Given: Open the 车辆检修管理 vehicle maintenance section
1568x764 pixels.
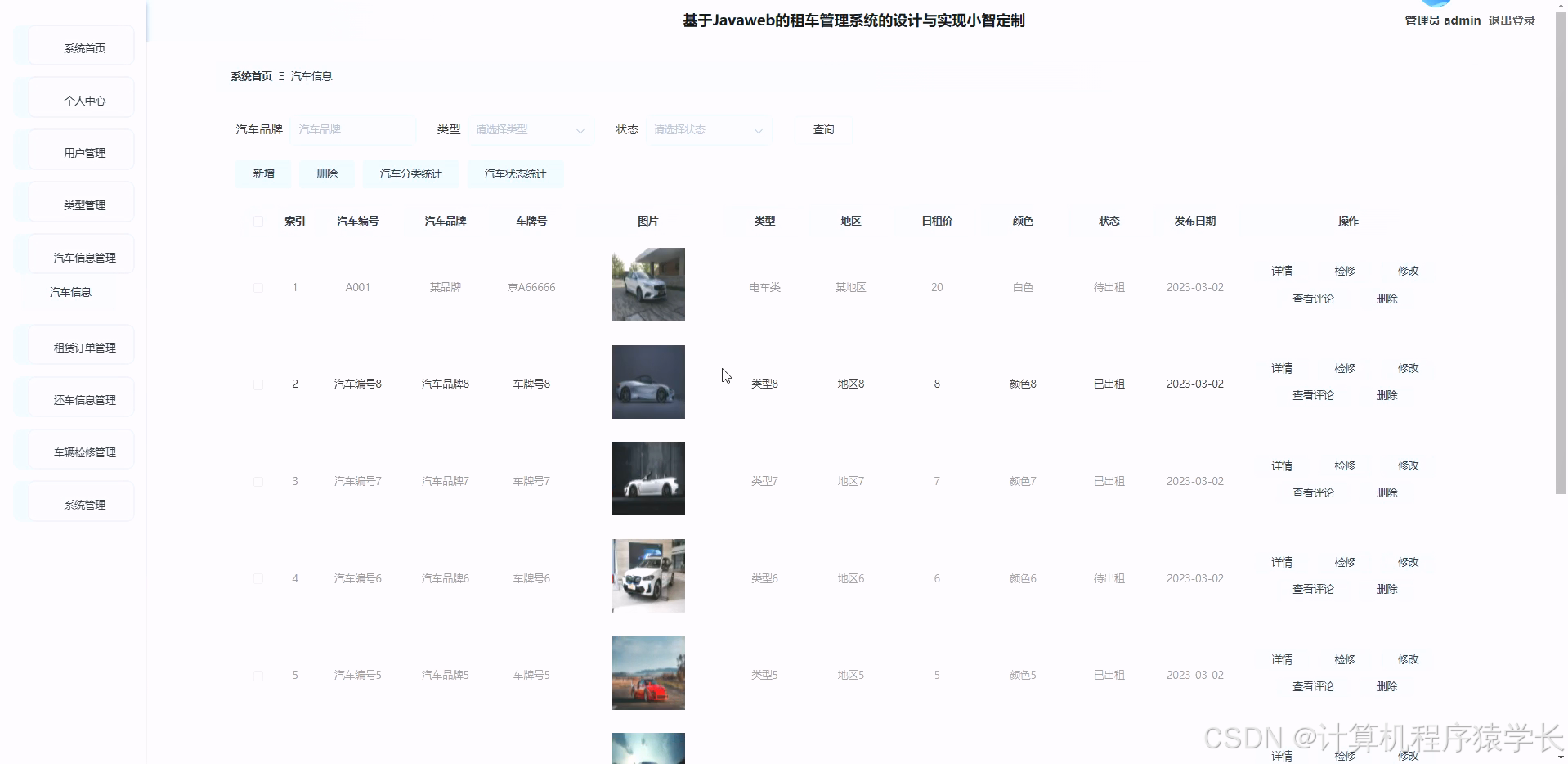Looking at the screenshot, I should [83, 449].
